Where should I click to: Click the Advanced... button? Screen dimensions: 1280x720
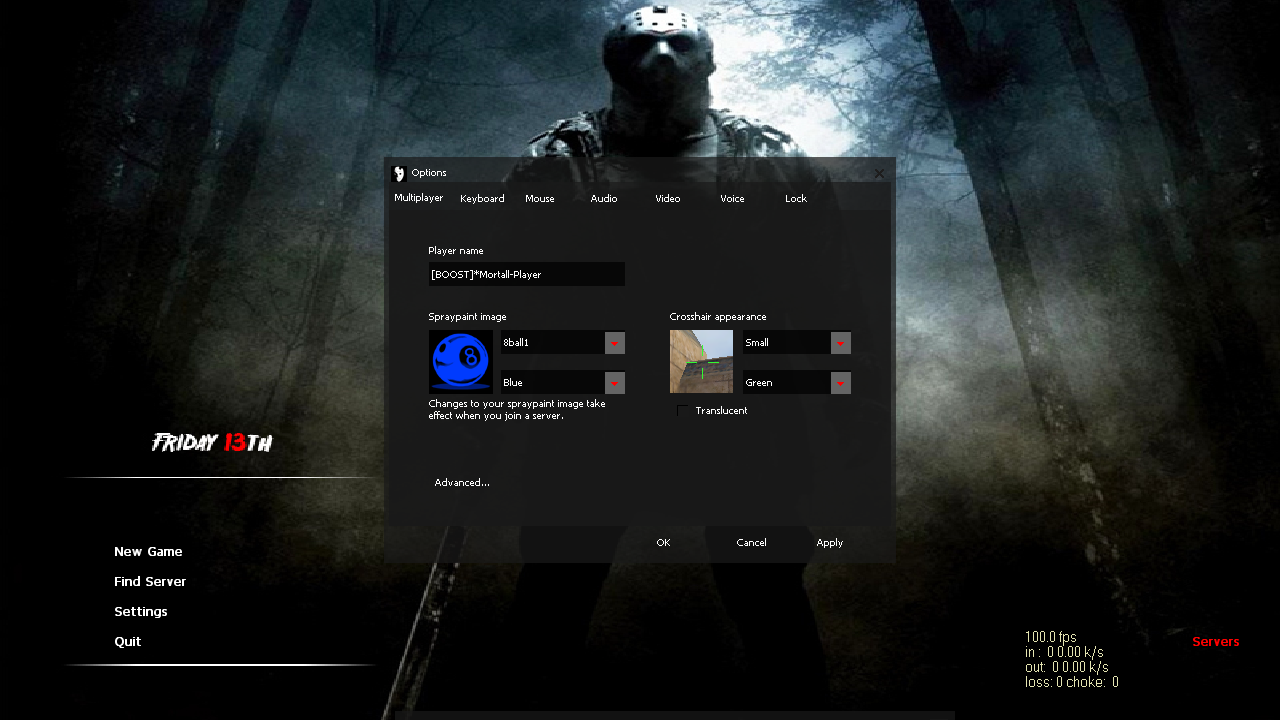click(462, 483)
